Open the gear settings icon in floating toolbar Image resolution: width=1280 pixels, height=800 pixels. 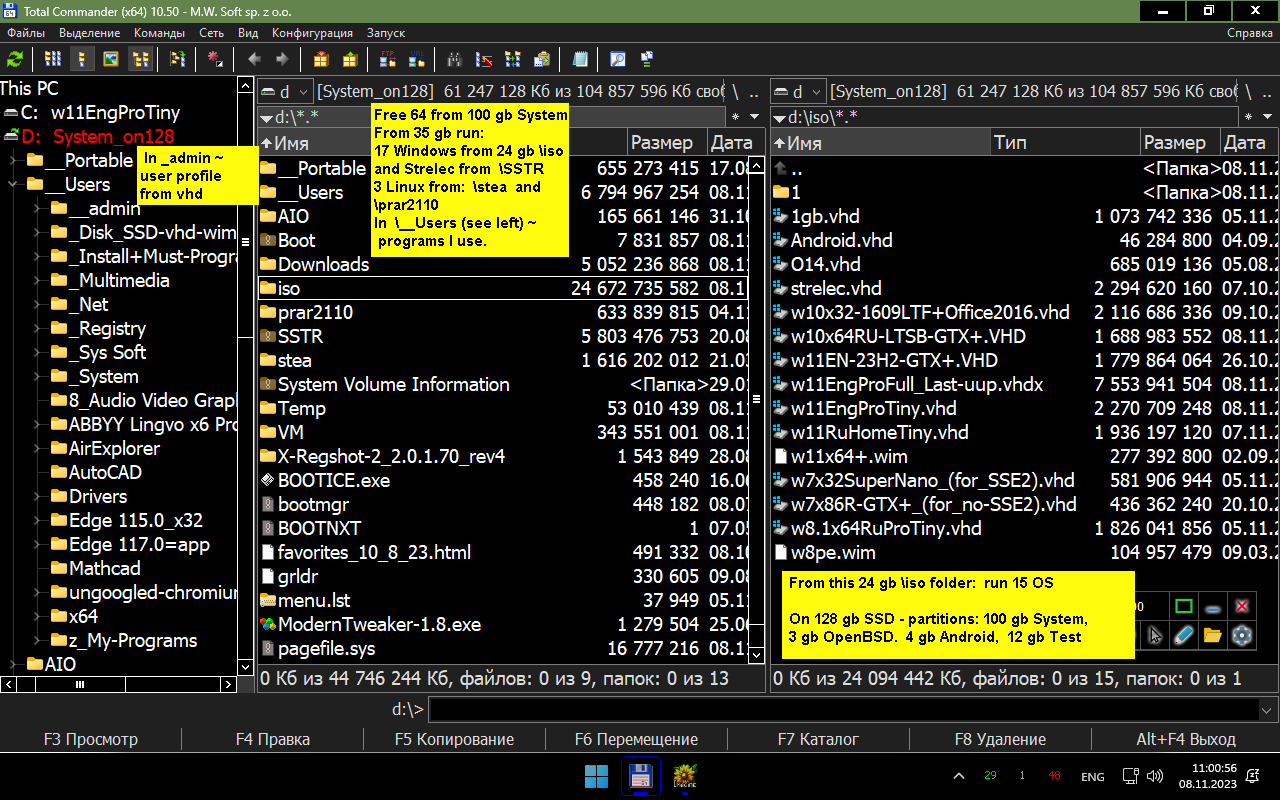pyautogui.click(x=1242, y=635)
